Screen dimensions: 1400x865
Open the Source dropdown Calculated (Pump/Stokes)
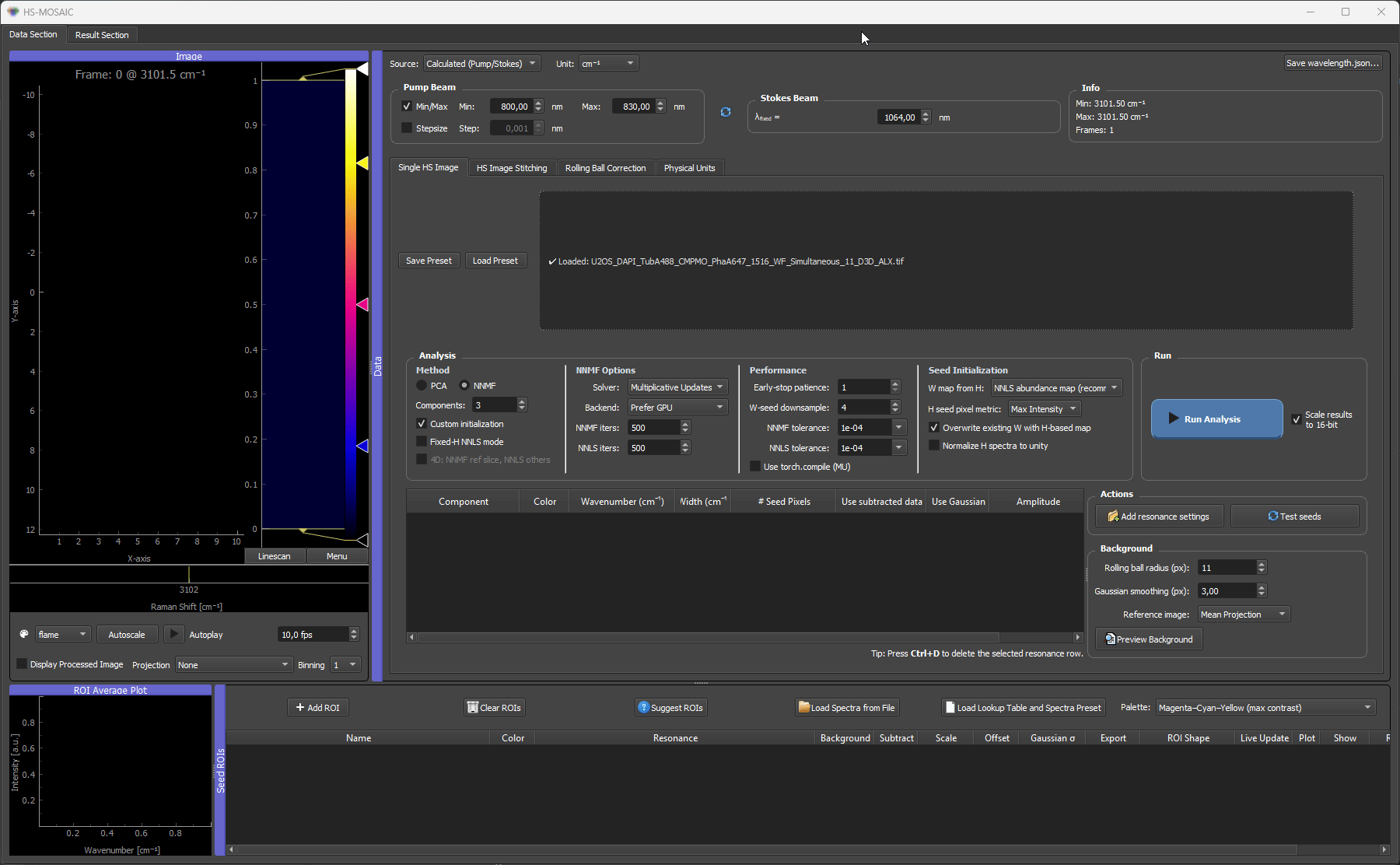click(x=481, y=63)
